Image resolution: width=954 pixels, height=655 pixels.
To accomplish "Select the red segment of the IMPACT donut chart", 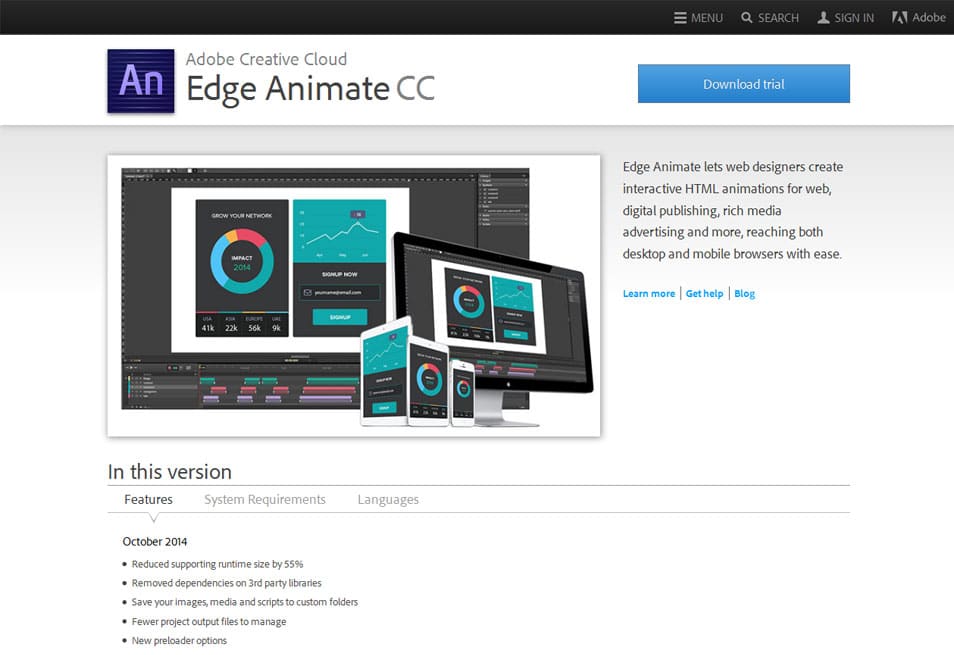I will coord(250,237).
